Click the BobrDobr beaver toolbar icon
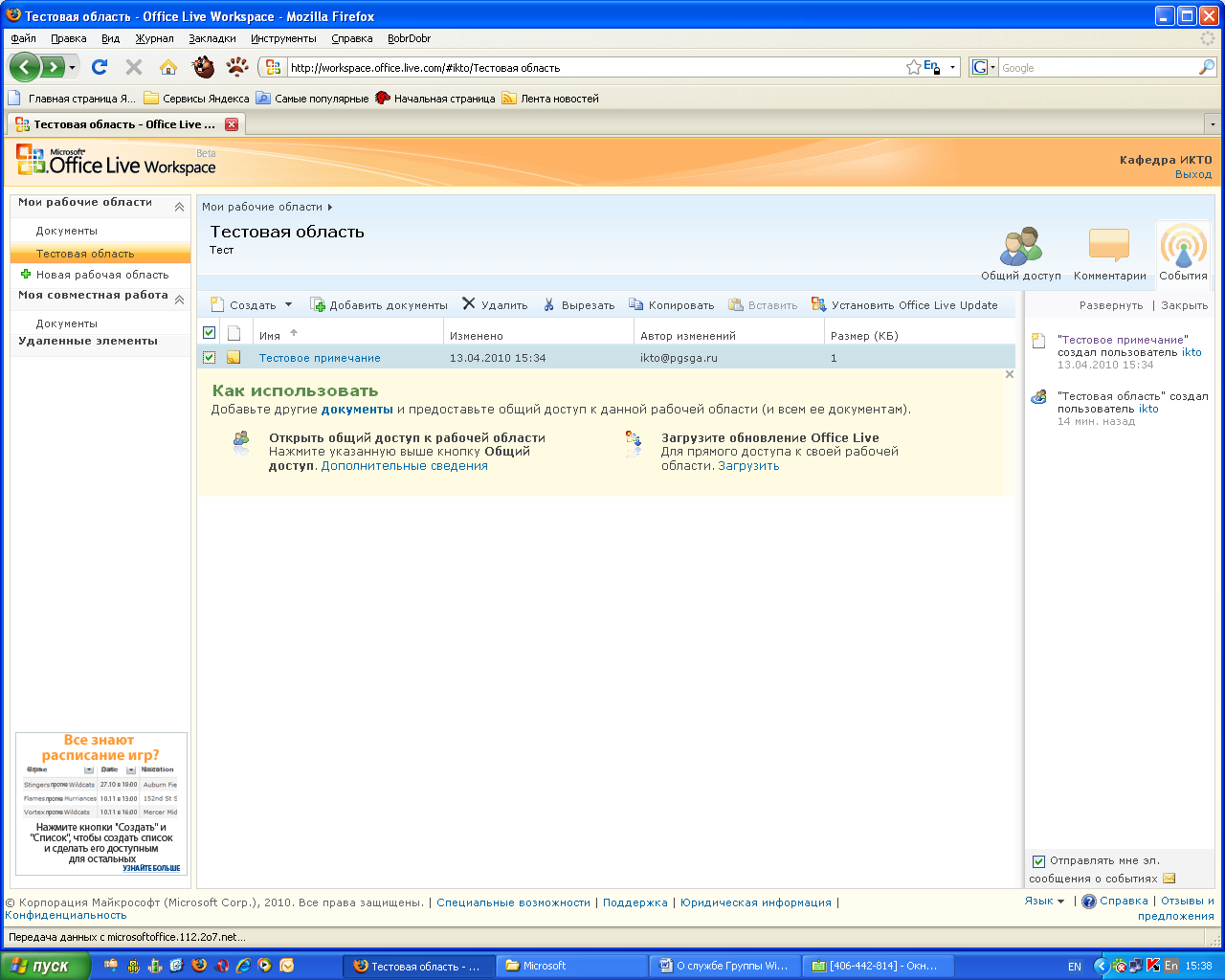 [x=203, y=67]
